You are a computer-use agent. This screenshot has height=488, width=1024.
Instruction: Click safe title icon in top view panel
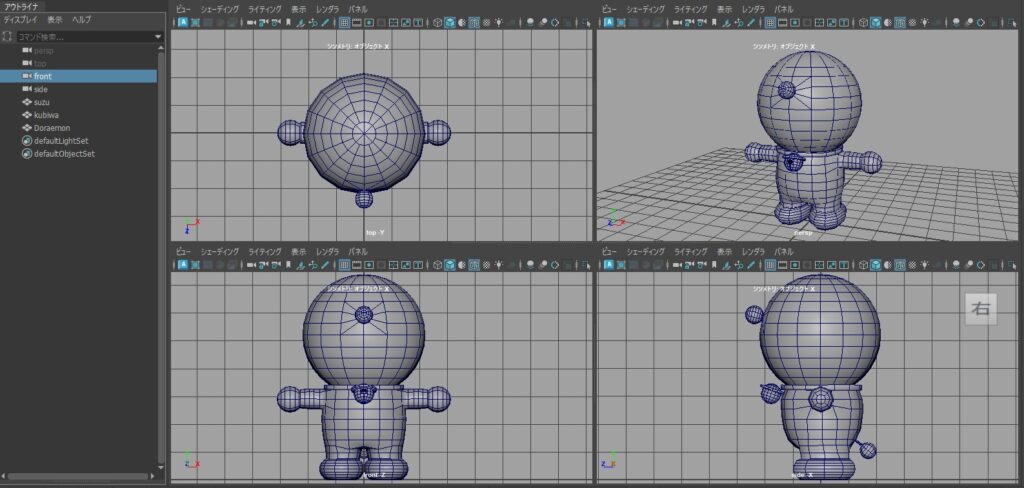point(417,22)
